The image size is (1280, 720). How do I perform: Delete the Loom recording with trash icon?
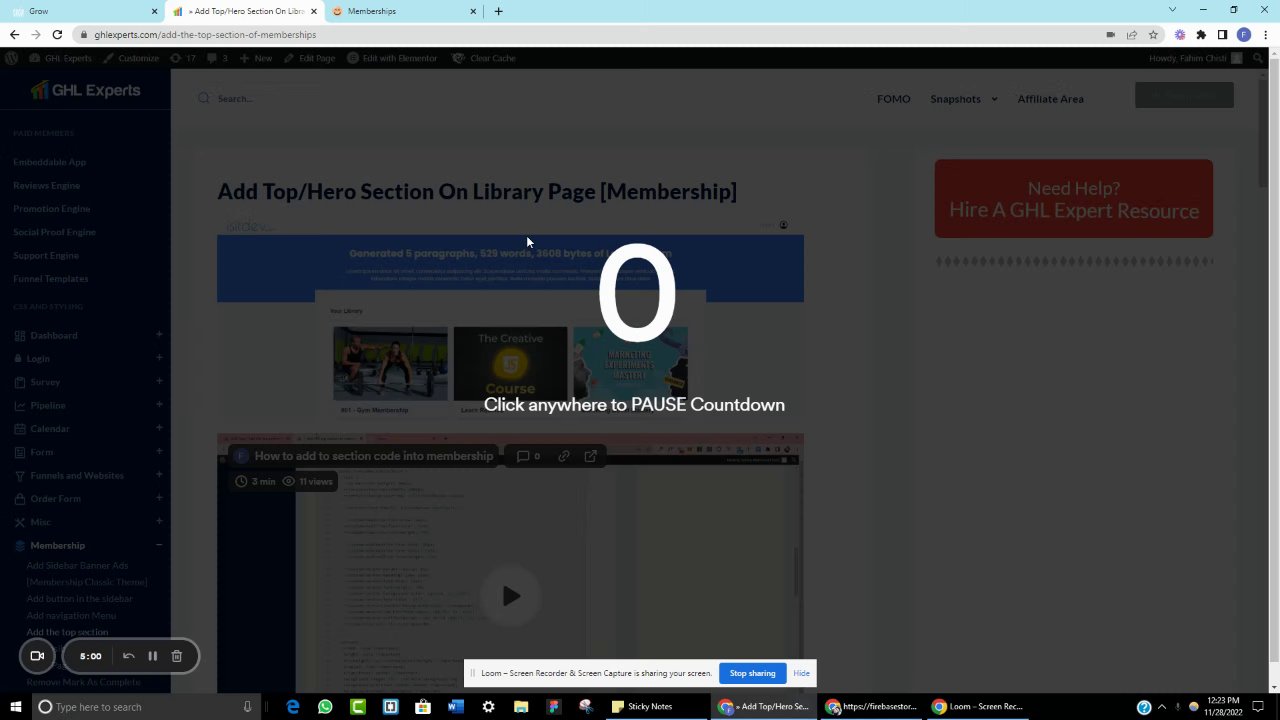tap(176, 656)
